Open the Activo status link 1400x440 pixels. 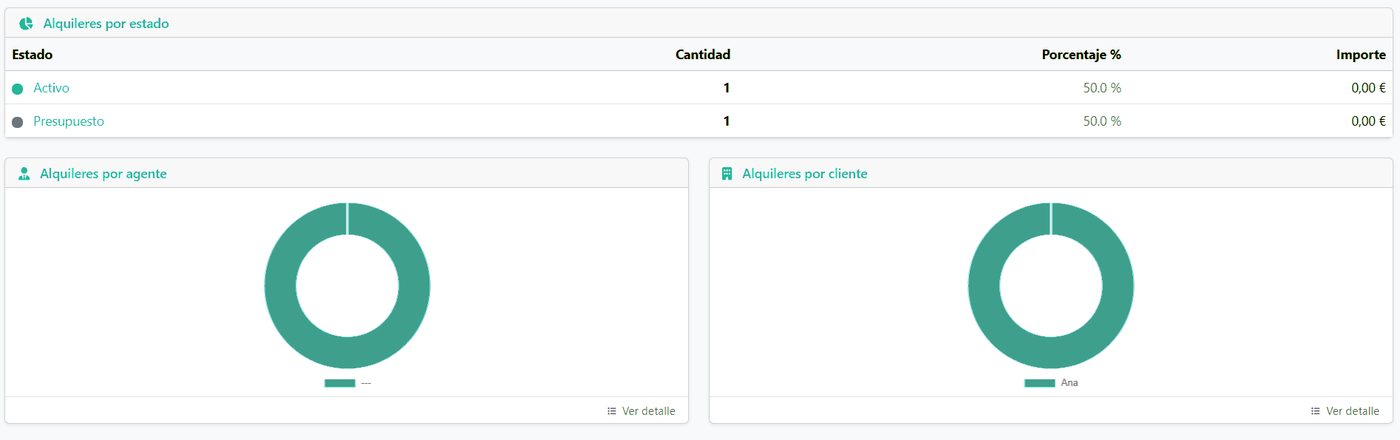(51, 88)
